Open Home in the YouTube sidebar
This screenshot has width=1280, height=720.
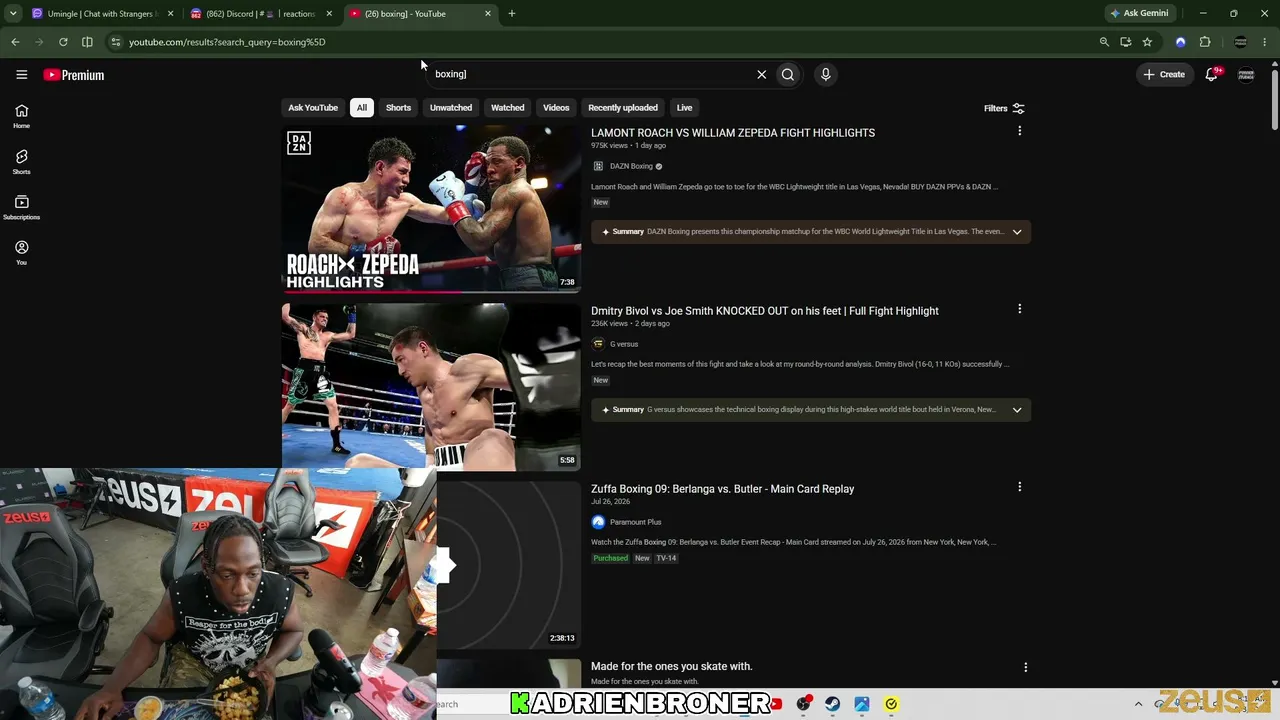pyautogui.click(x=21, y=116)
